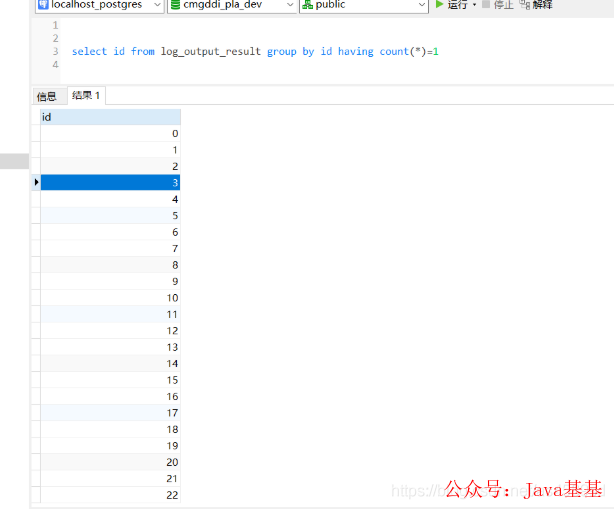Viewport: 614px width, 509px height.
Task: Select highlighted row with id 3
Action: (110, 183)
